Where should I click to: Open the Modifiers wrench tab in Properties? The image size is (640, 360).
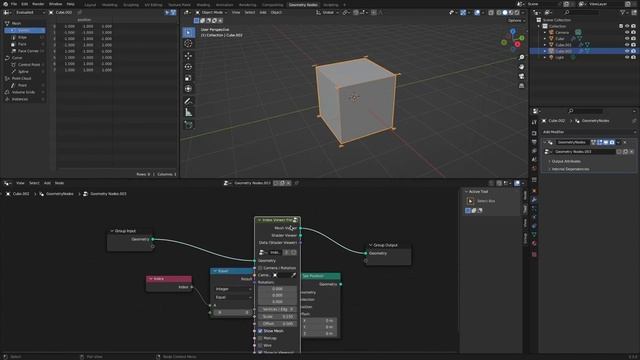[534, 200]
